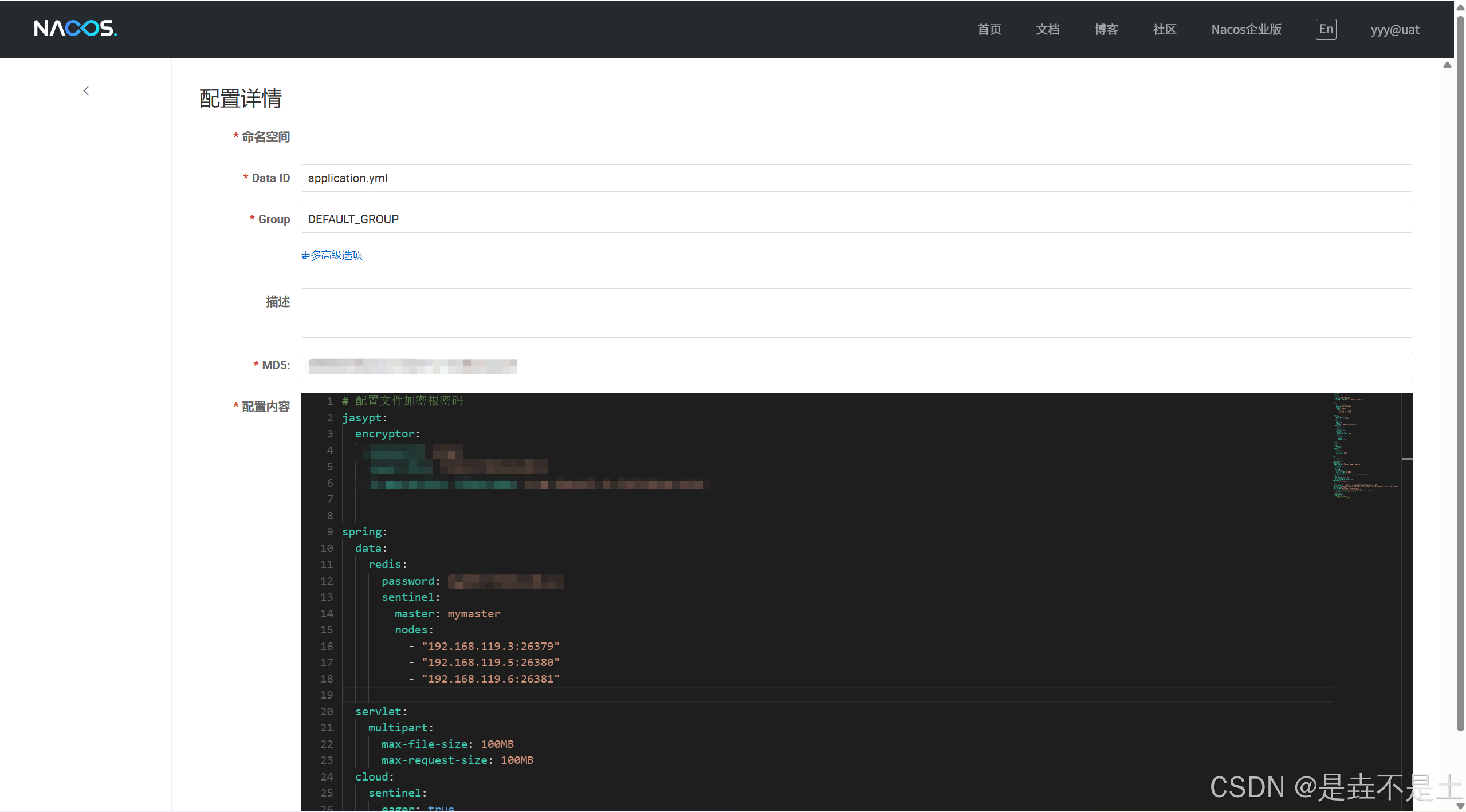Click the Group input field
This screenshot has width=1466, height=812.
coord(856,219)
